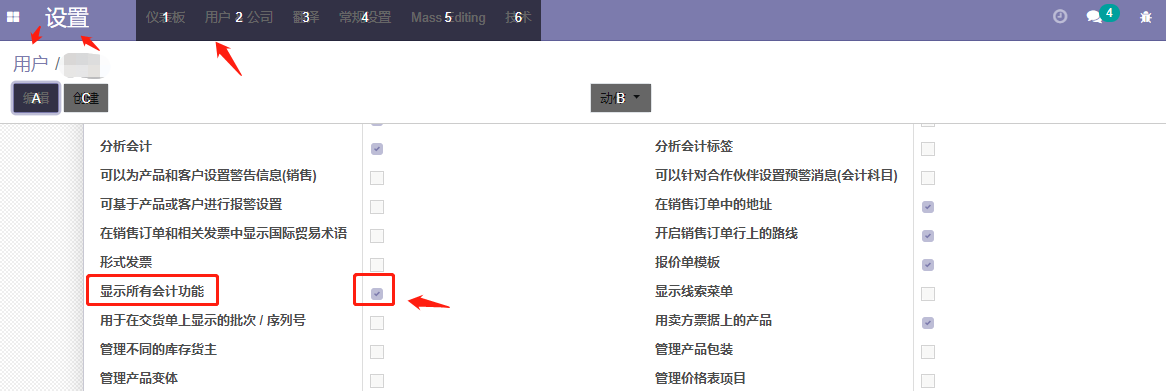Toggle the 管理产品包装 checkbox
The height and width of the screenshot is (391, 1166).
click(927, 352)
